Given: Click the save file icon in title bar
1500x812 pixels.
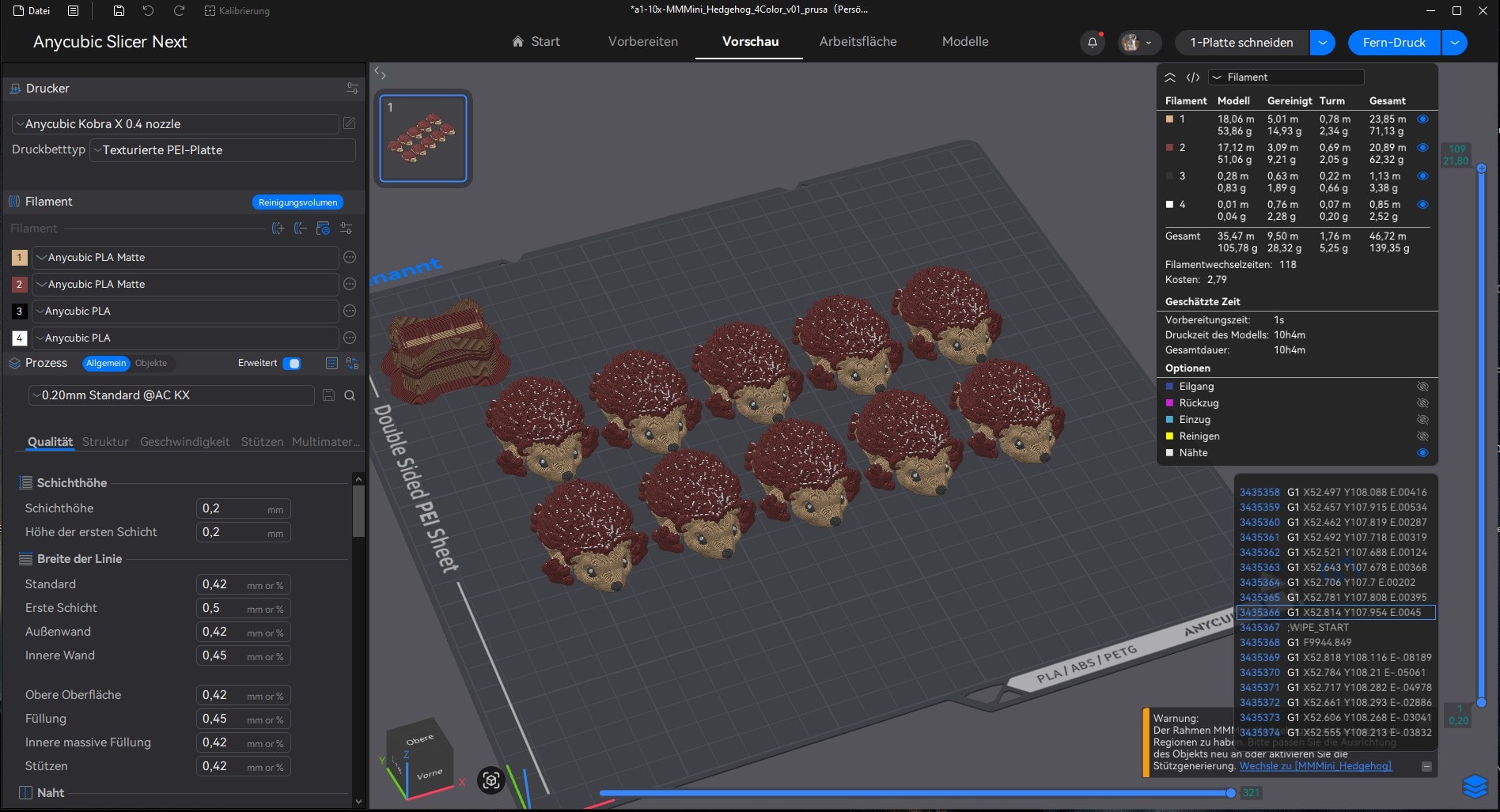Looking at the screenshot, I should pyautogui.click(x=119, y=11).
